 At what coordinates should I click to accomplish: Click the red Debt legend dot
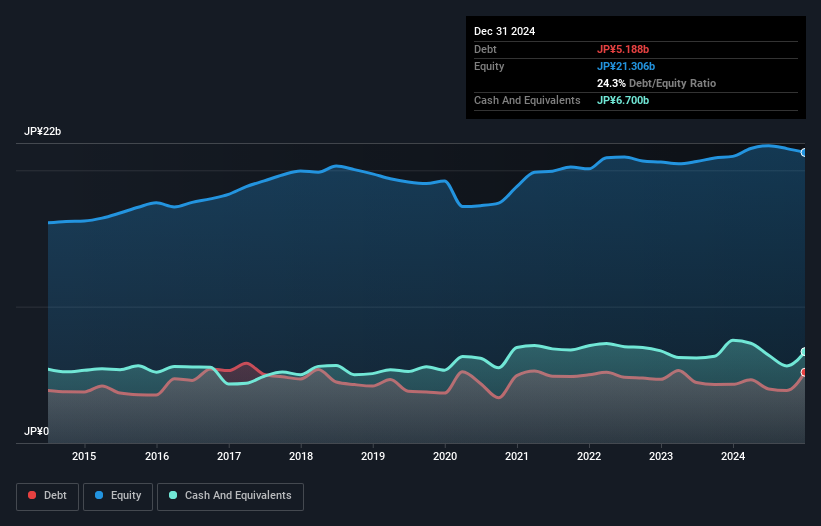click(32, 495)
